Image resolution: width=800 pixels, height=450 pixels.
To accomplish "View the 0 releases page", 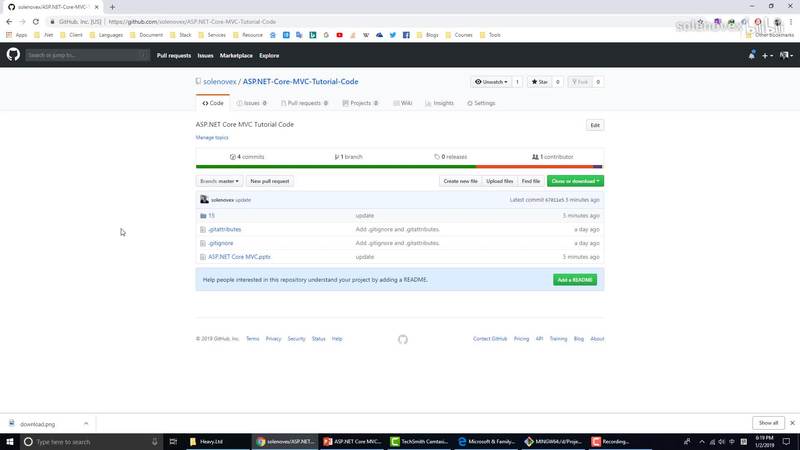I will tap(451, 157).
